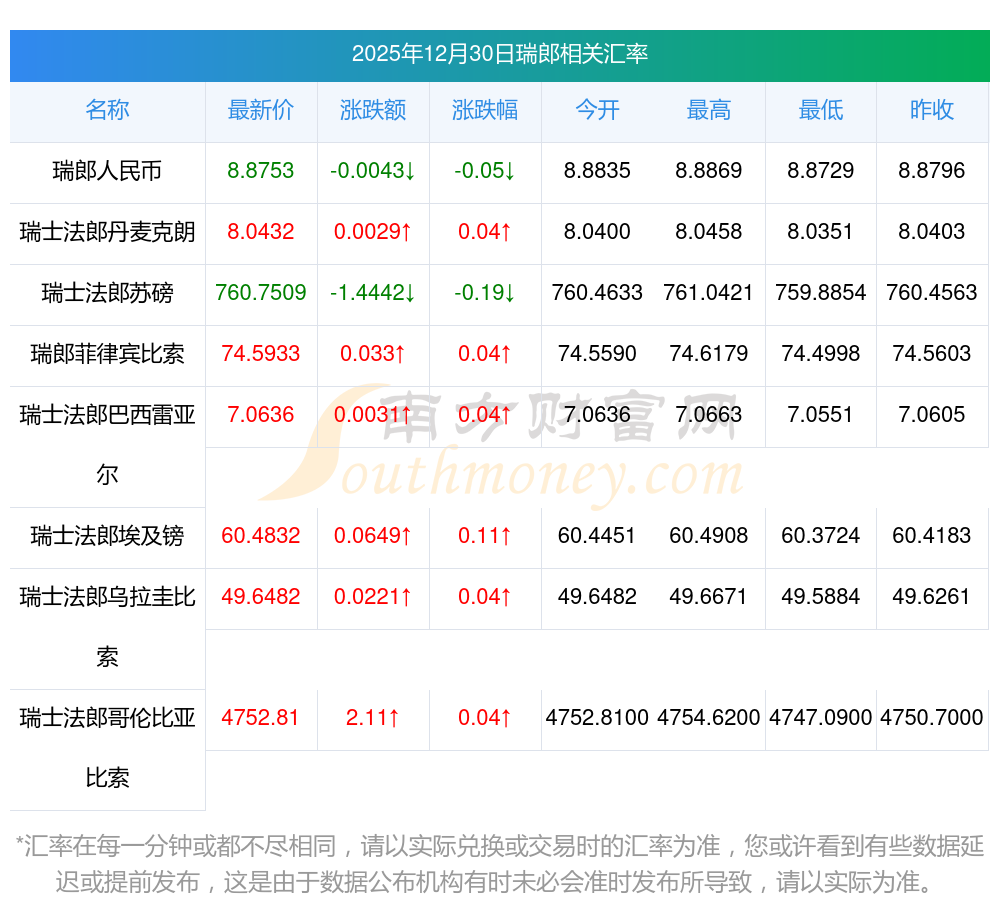Click the 2025年12月30日瑞郎相关汇率 title banner

pos(499,54)
